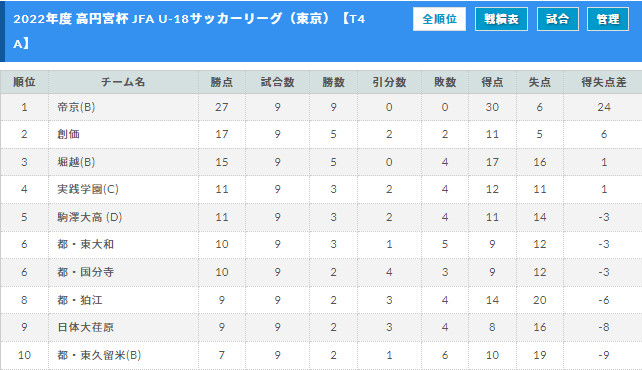Select 駒澤大高 (D) team entry
Image resolution: width=642 pixels, height=370 pixels.
point(90,217)
